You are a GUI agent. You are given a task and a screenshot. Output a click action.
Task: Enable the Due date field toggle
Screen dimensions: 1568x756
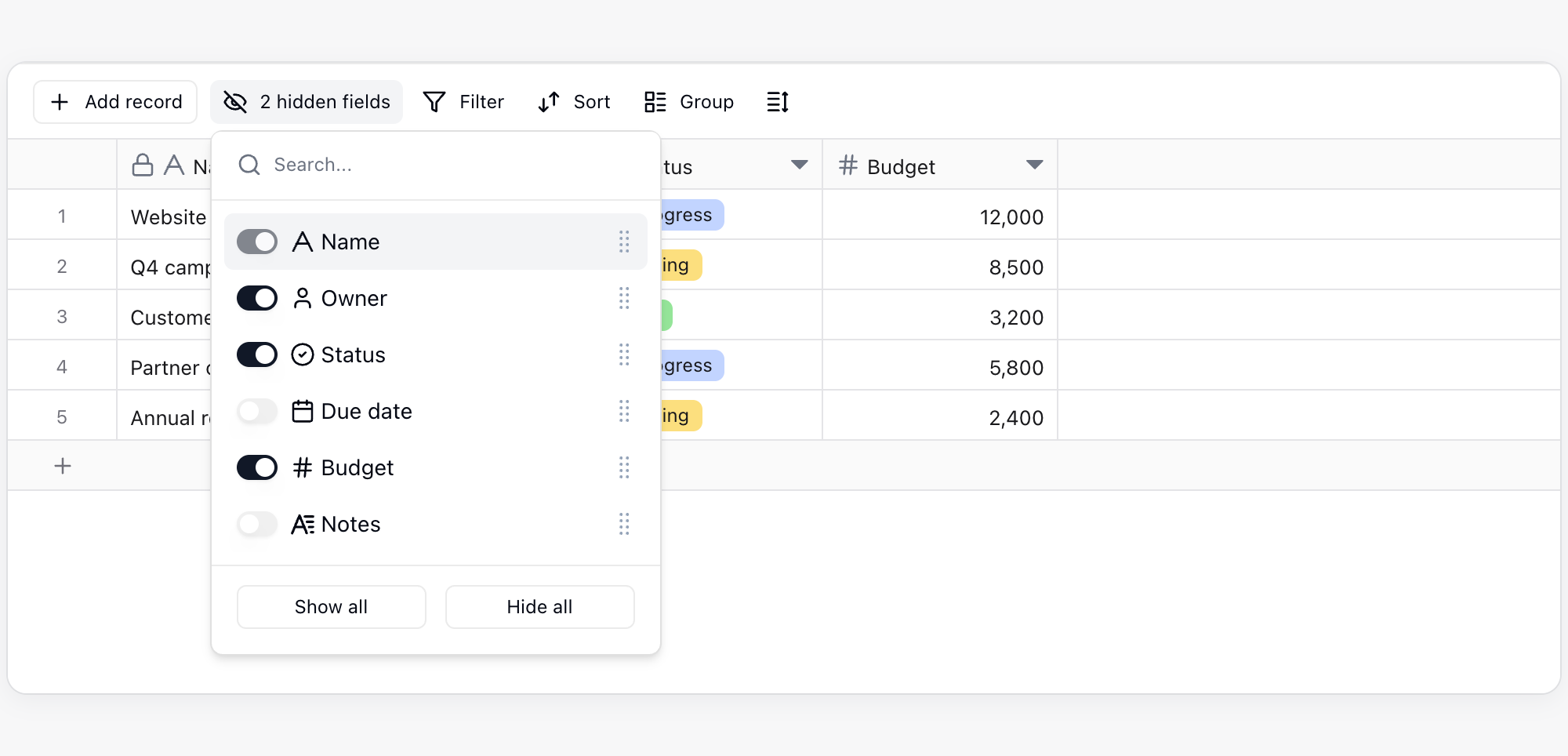click(x=257, y=411)
